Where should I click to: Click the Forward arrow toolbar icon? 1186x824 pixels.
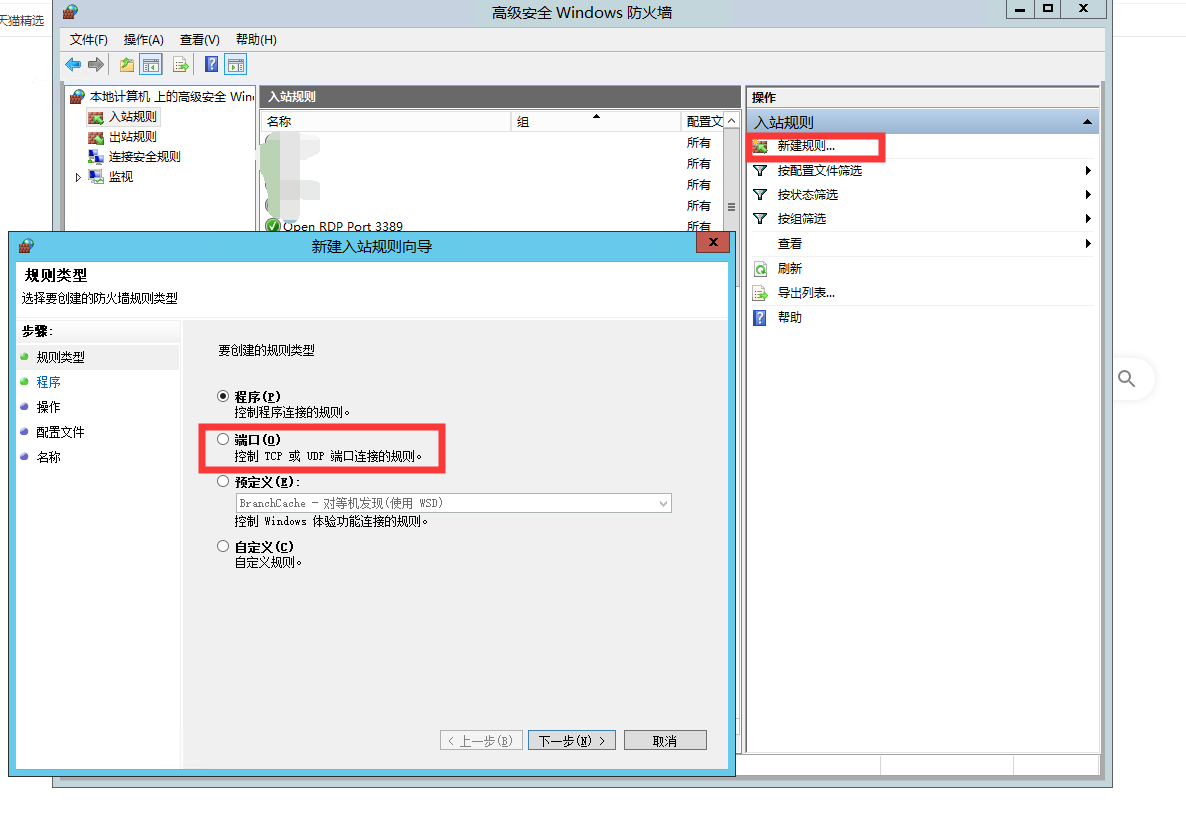[x=95, y=64]
